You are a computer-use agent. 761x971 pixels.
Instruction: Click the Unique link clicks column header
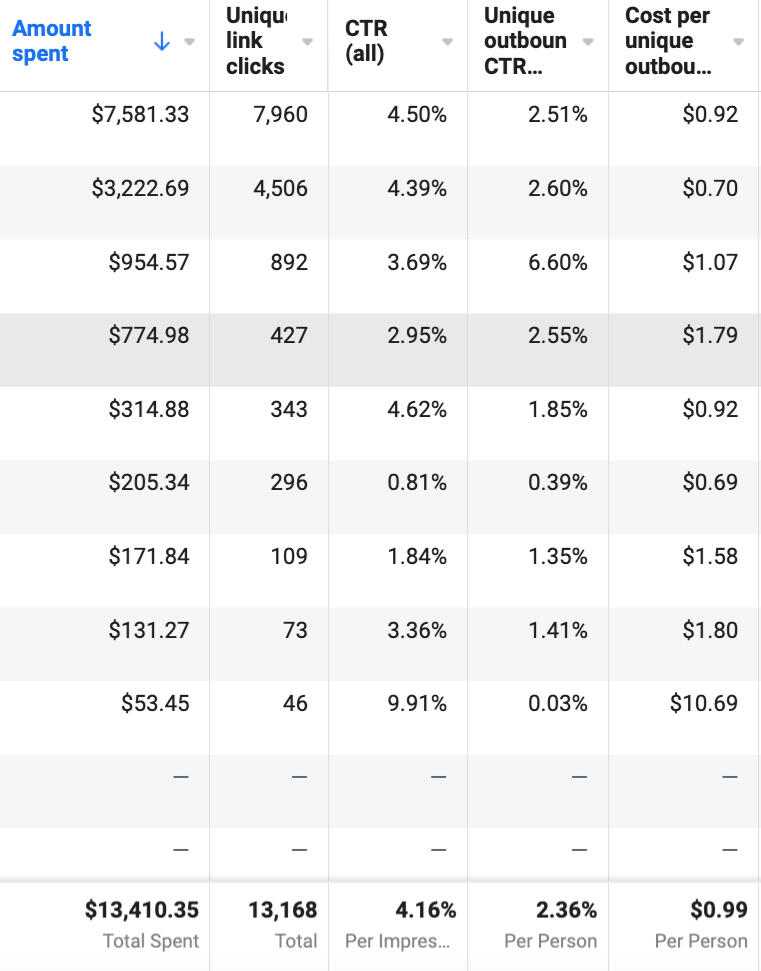(255, 42)
